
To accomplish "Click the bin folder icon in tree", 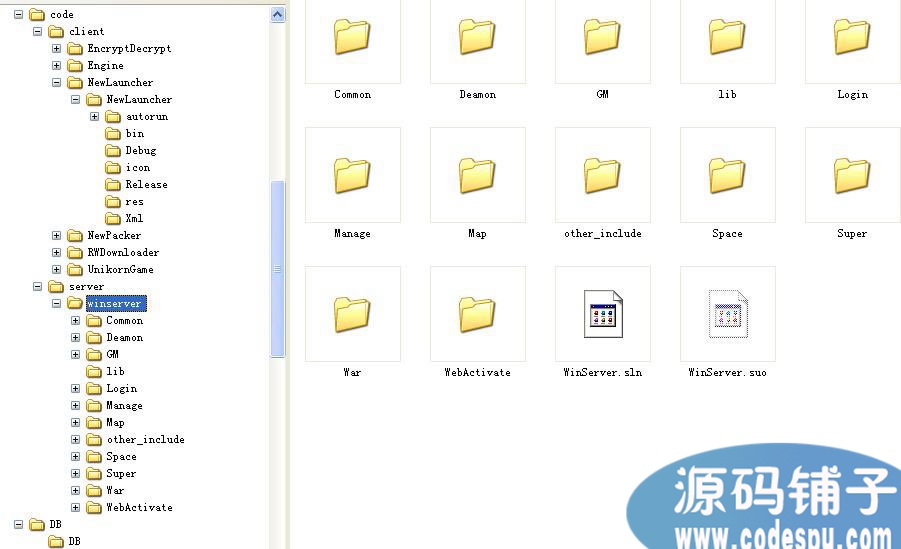I will coord(113,133).
